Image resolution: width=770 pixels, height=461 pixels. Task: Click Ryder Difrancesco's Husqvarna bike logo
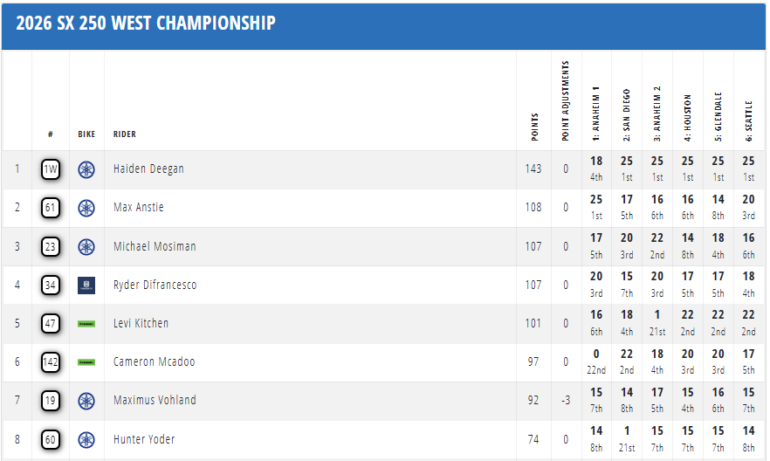(87, 285)
